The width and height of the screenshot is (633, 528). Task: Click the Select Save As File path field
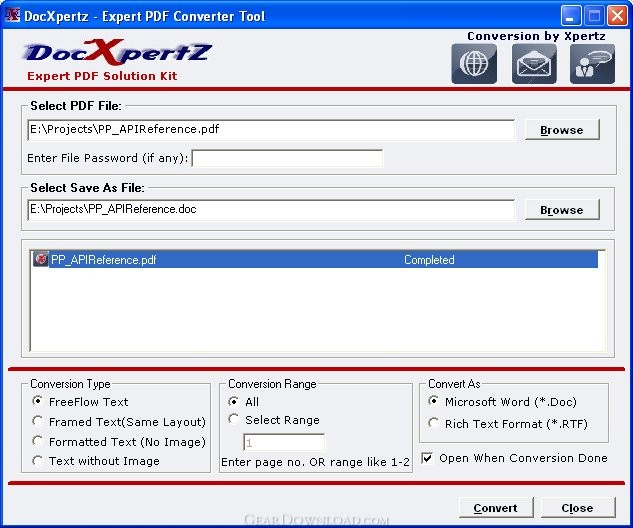coord(270,209)
